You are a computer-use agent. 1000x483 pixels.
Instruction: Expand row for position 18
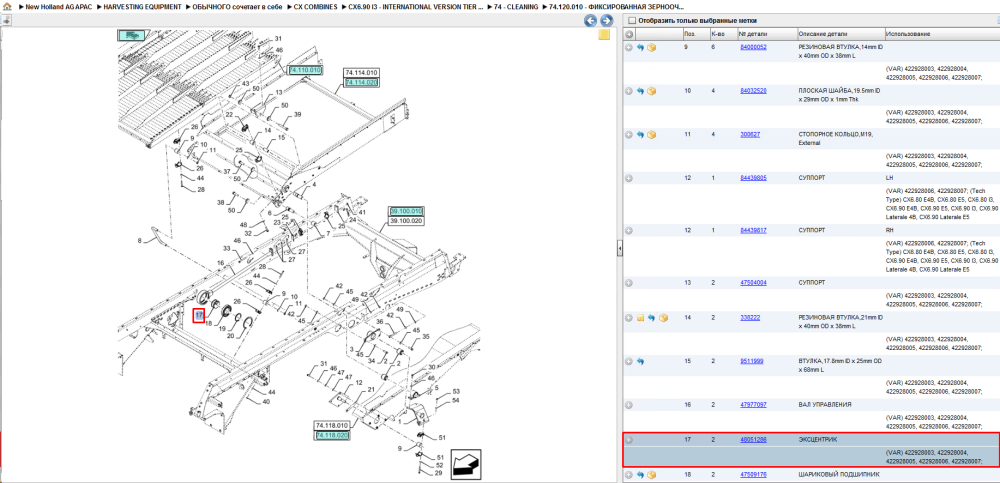point(629,475)
